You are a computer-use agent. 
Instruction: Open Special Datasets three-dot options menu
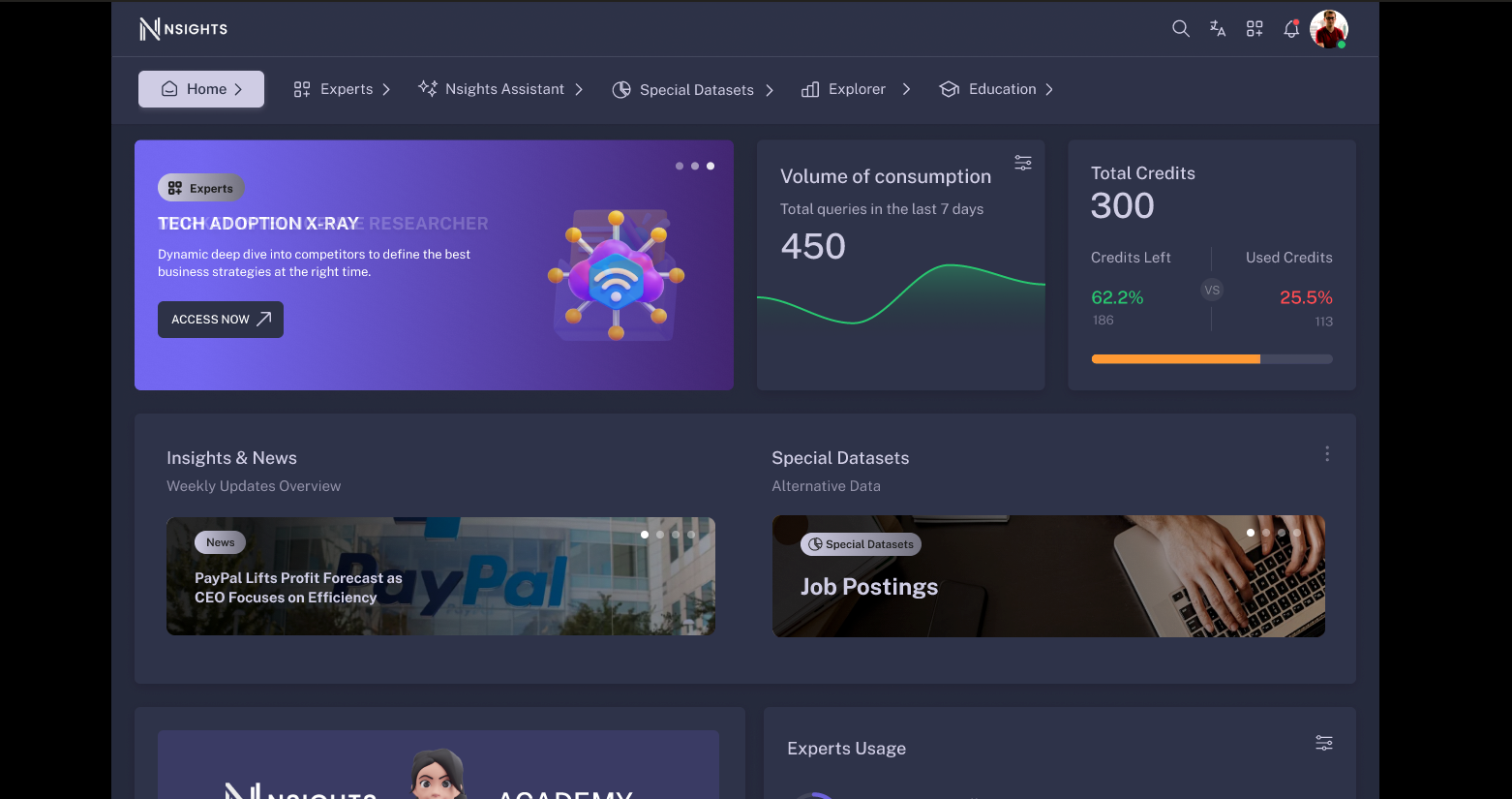(1327, 454)
